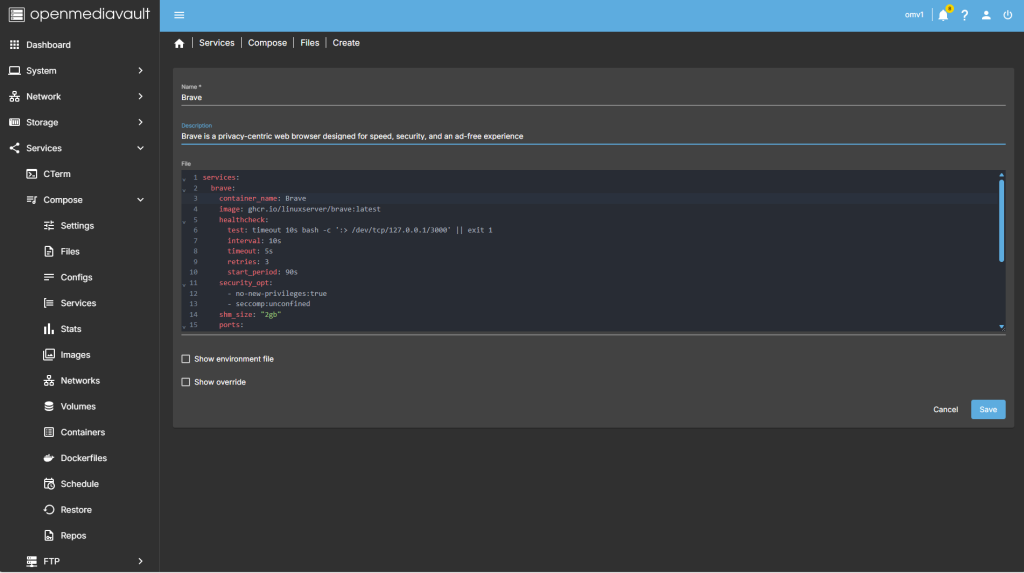Screen dimensions: 1024x573
Task: Enable Show override checkbox
Action: [185, 382]
